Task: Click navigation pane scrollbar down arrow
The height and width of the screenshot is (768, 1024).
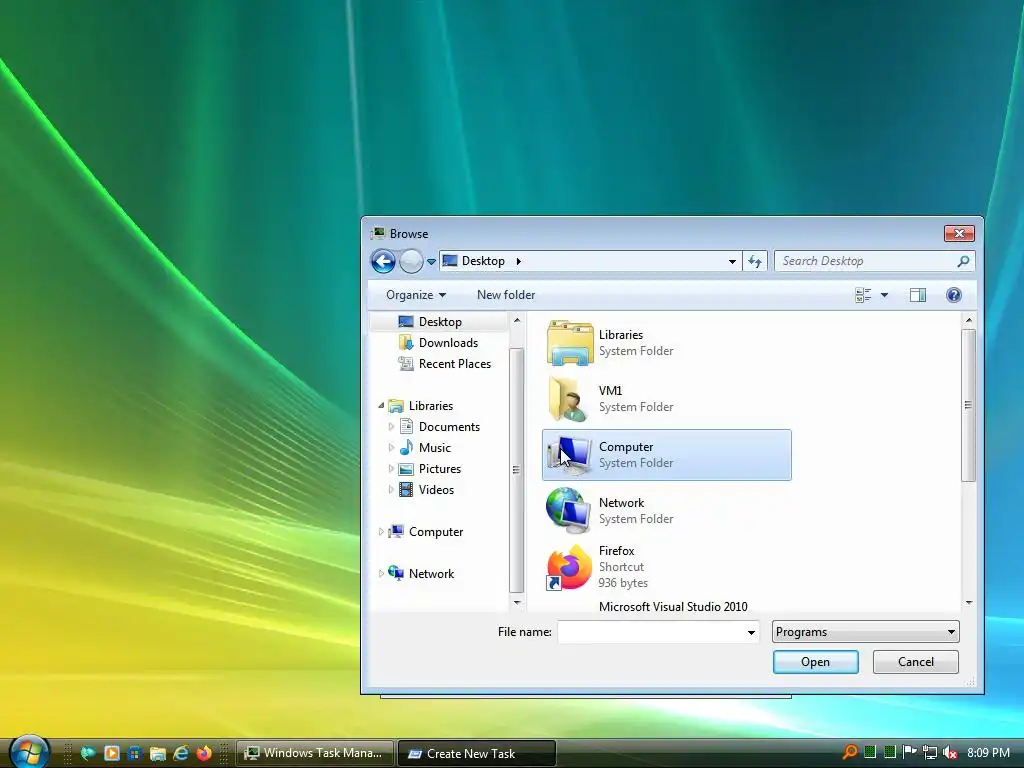Action: [x=517, y=602]
